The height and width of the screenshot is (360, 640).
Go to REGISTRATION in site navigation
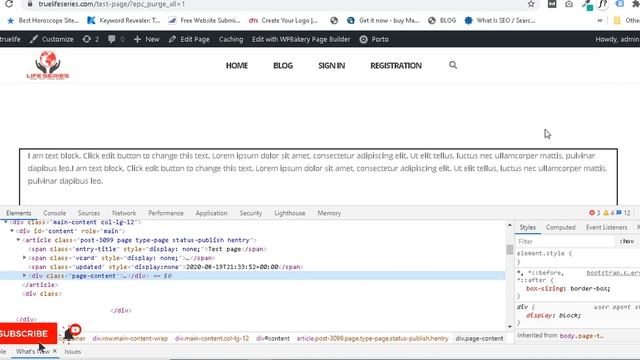coord(396,65)
